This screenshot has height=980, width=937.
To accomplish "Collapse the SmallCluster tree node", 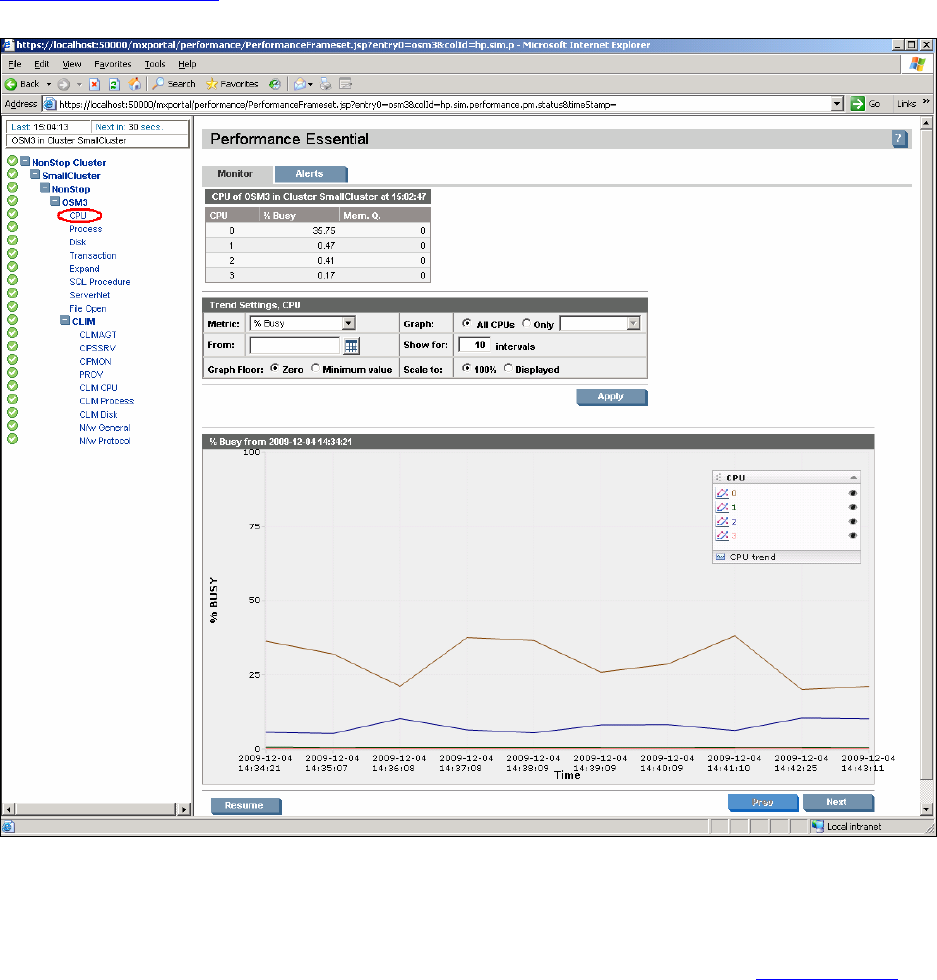I will pos(36,175).
